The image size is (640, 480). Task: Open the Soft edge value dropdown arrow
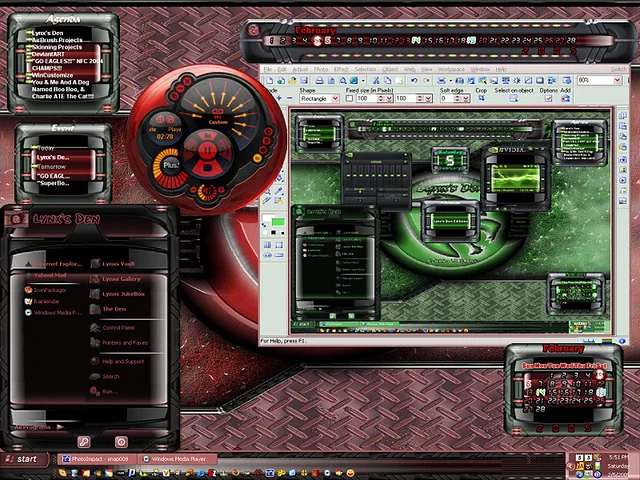click(467, 98)
